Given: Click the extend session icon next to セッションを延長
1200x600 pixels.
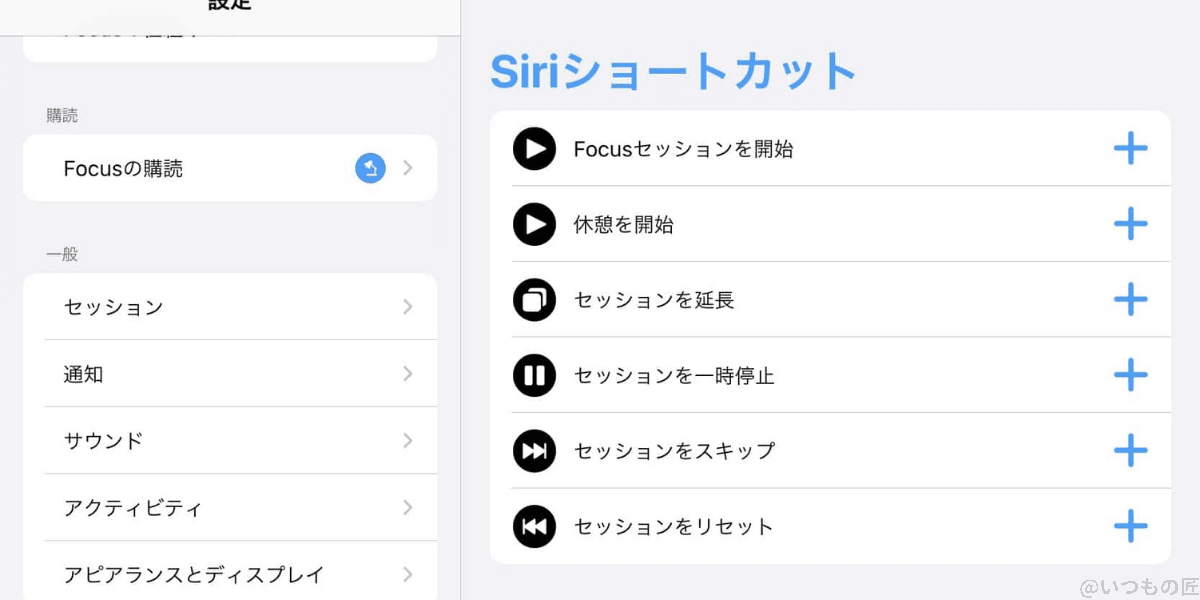Looking at the screenshot, I should coord(535,299).
